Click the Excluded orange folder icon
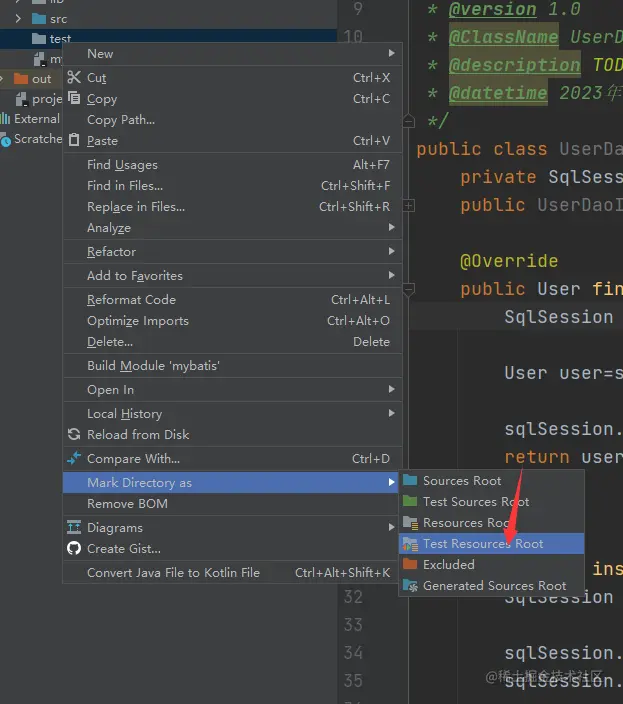 point(410,565)
